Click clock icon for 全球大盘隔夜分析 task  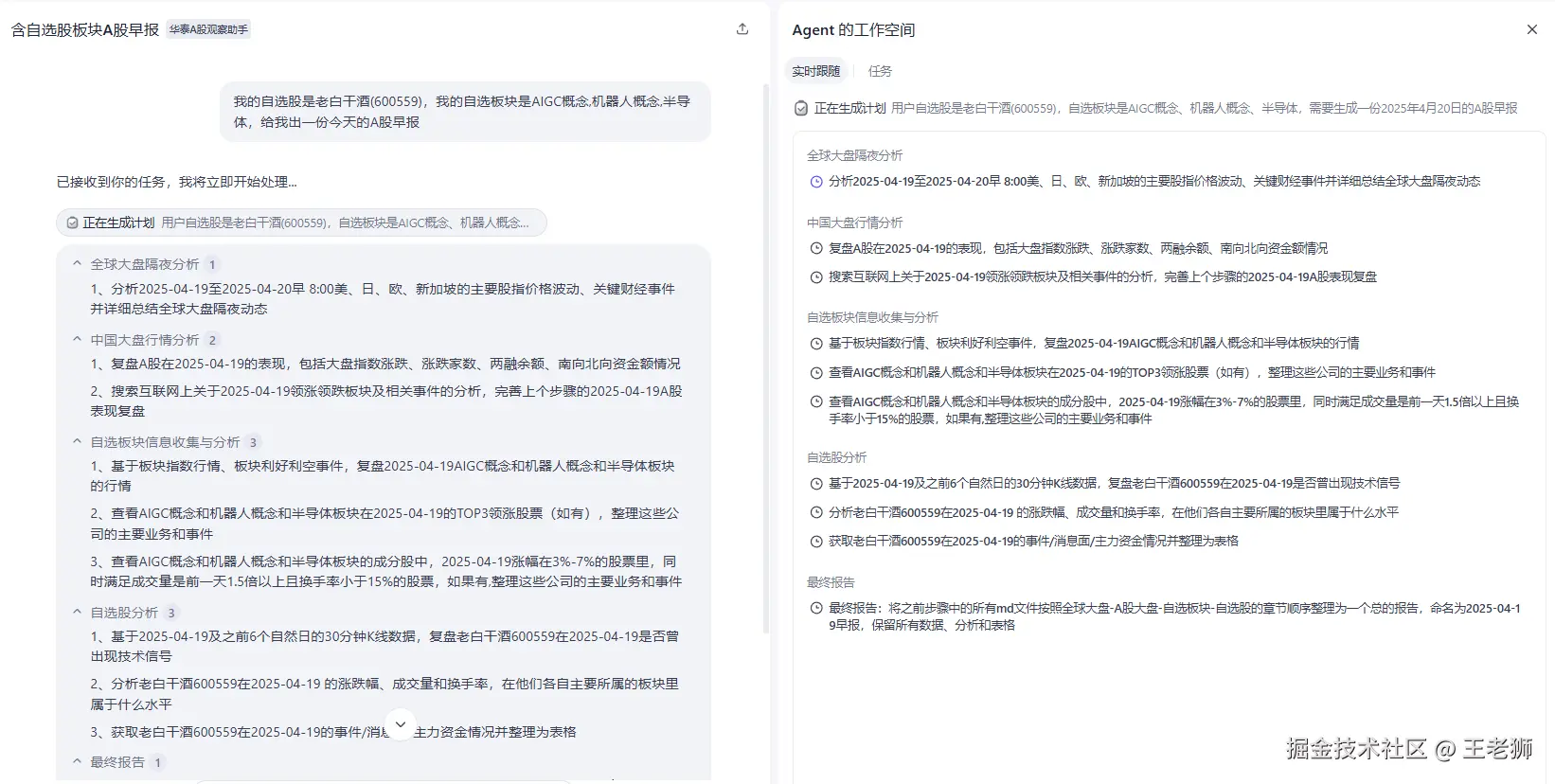coord(816,182)
